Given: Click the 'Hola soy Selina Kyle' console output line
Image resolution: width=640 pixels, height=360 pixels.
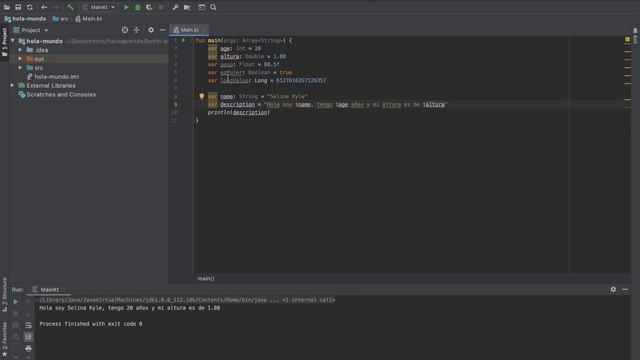Looking at the screenshot, I should [130, 308].
